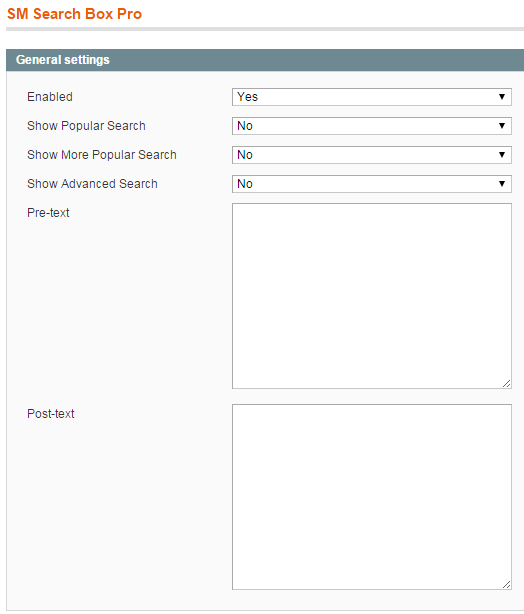This screenshot has height=614, width=524.
Task: Click the arrow icon of the Enabled dropdown
Action: pos(502,97)
